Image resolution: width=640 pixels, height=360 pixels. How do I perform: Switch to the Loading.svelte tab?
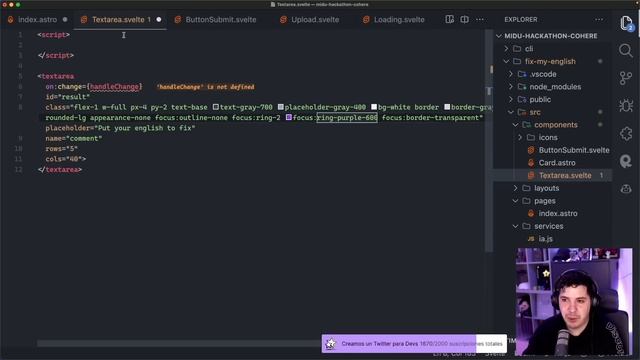(x=399, y=20)
